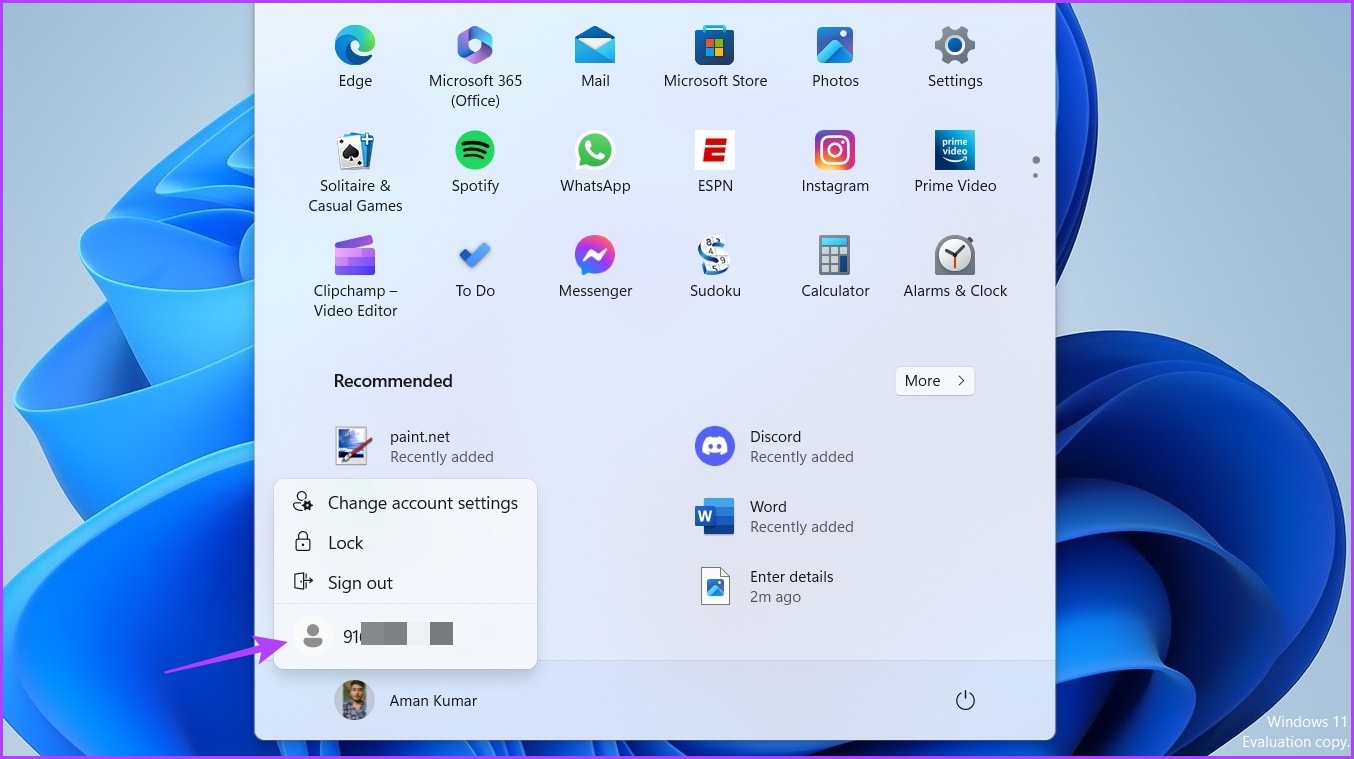Screen dimensions: 1354x759
Task: Go to next pinned apps page dot
Action: pyautogui.click(x=1035, y=176)
